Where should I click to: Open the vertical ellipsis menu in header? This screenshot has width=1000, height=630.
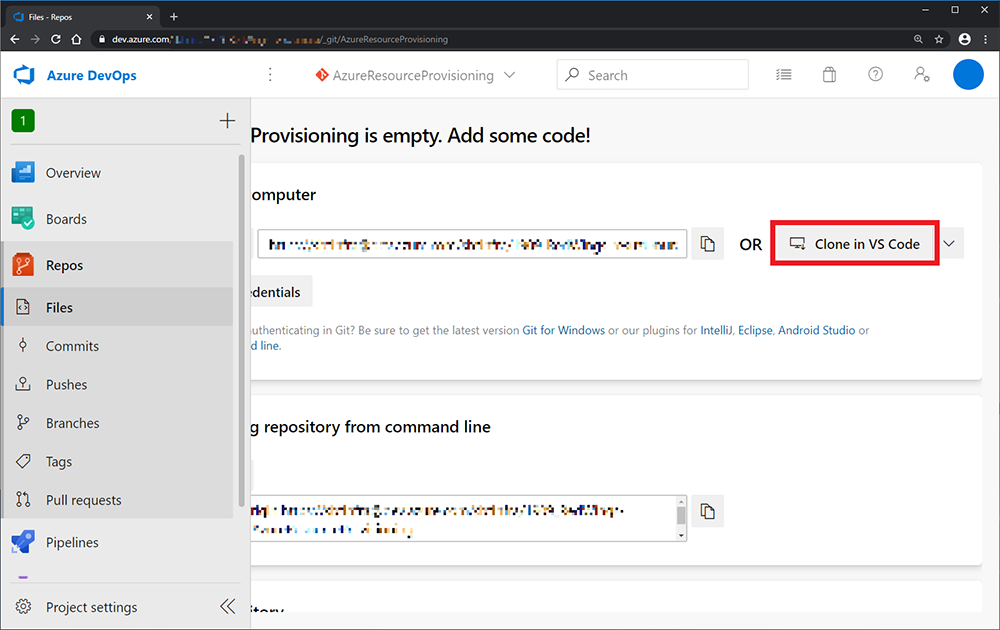point(270,75)
